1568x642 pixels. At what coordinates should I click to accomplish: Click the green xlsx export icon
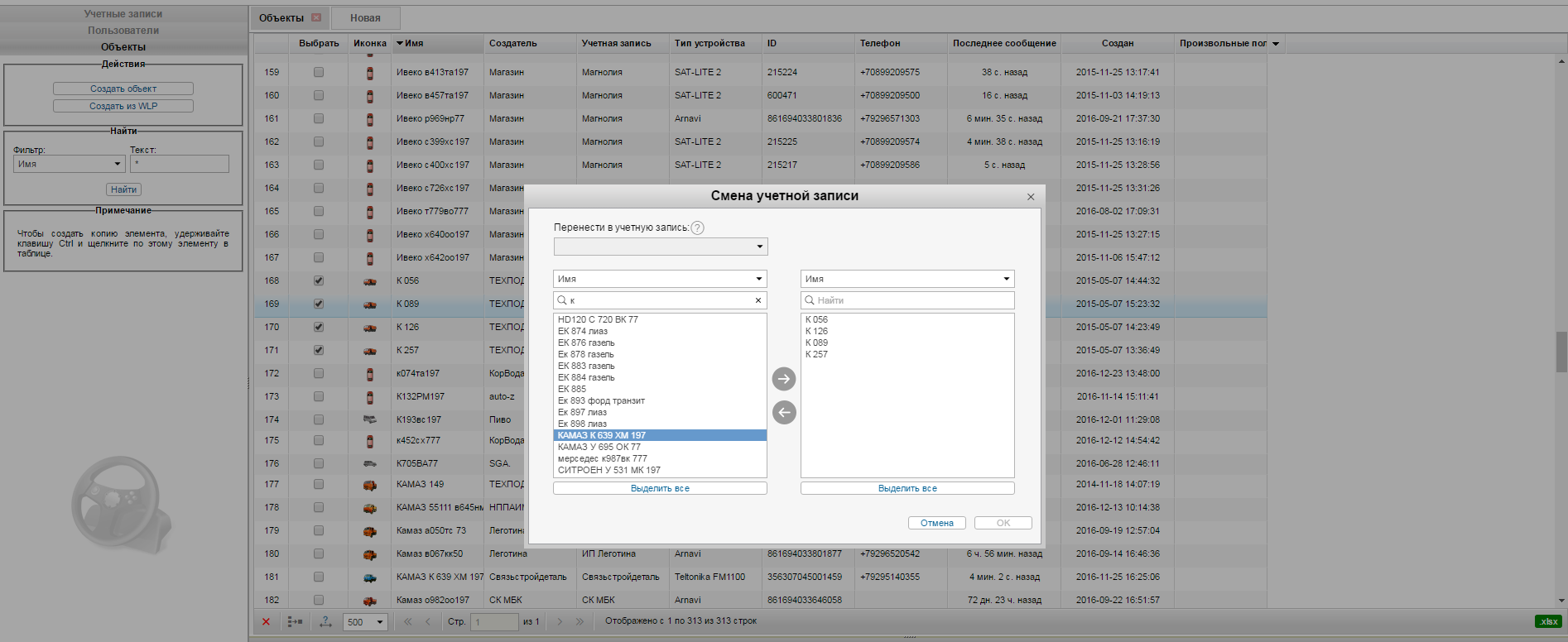click(1548, 621)
